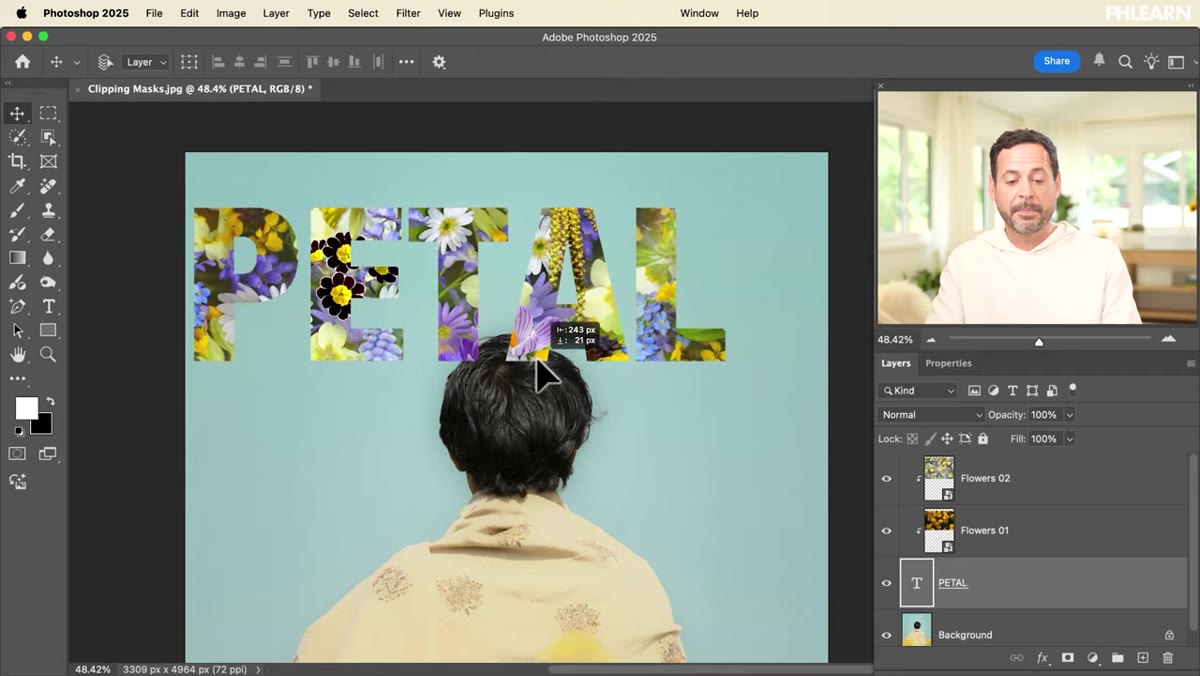Delete layer with the trash icon
The height and width of the screenshot is (676, 1200).
(1167, 658)
